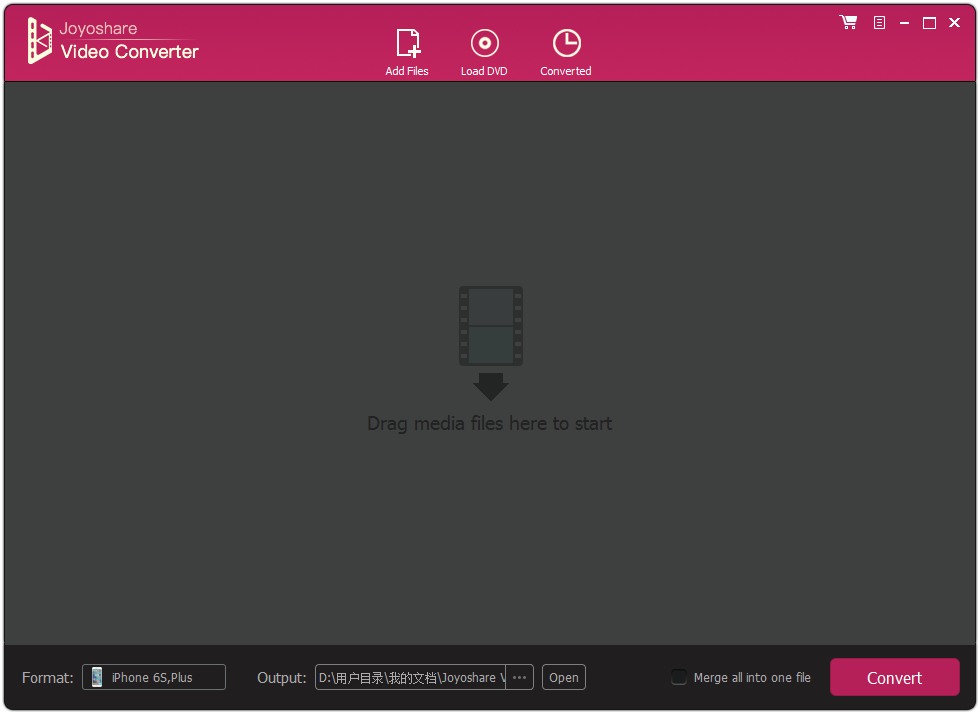
Task: Click the output path field
Action: [411, 677]
